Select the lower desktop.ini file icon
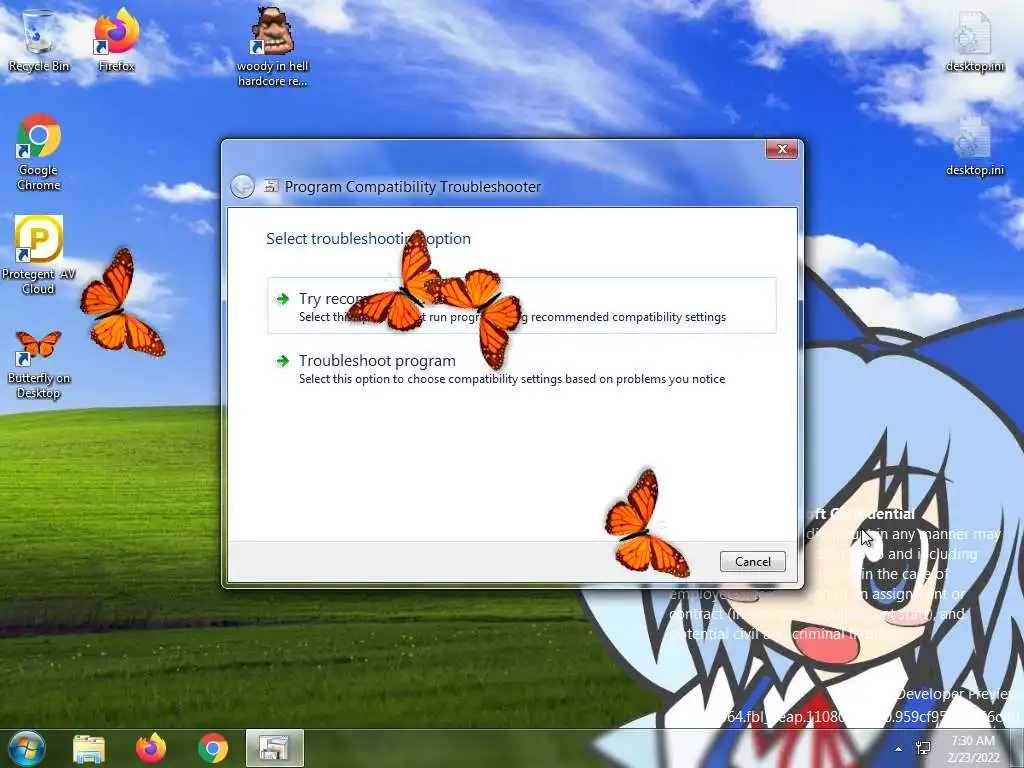Viewport: 1024px width, 768px height. [974, 146]
